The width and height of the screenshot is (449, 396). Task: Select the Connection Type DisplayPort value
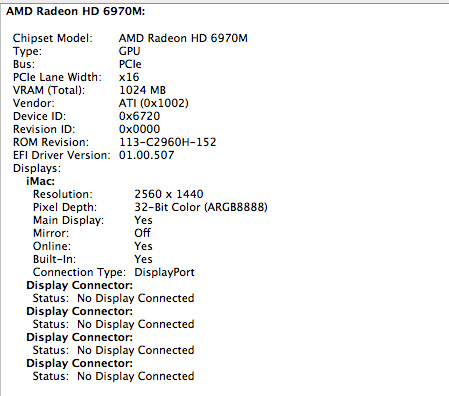point(164,272)
